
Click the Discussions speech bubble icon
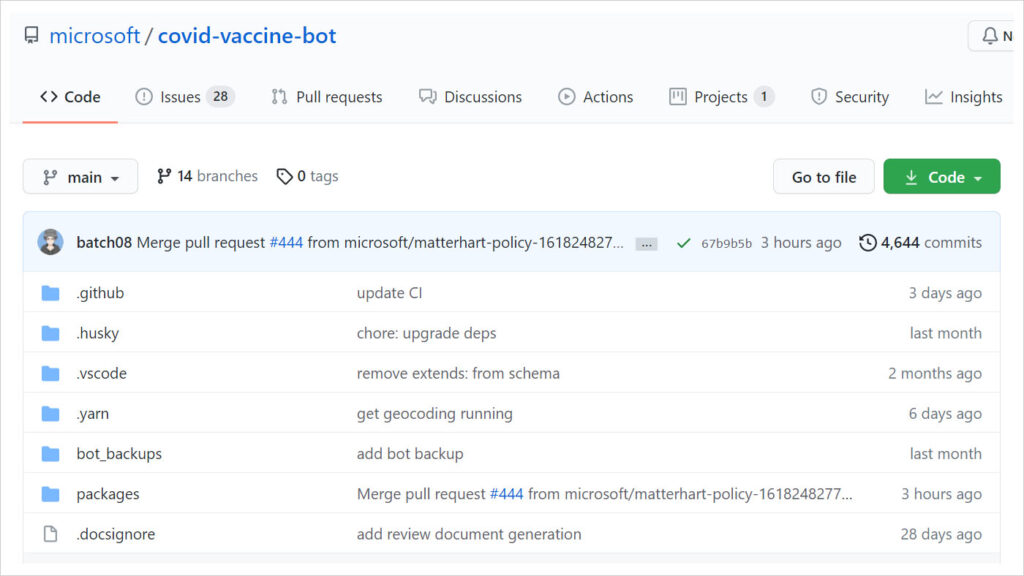428,96
